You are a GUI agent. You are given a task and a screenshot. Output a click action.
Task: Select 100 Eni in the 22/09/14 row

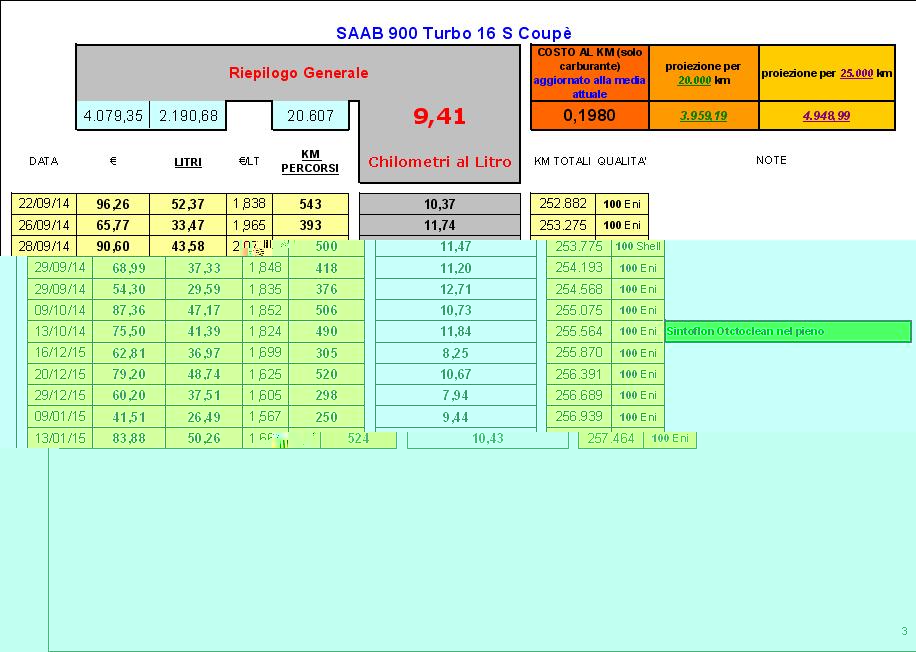pos(622,204)
